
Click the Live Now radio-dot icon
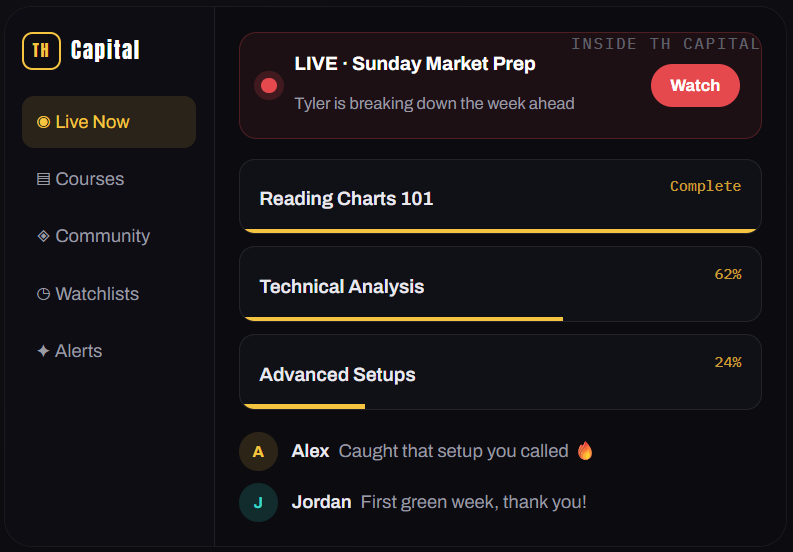(x=43, y=122)
